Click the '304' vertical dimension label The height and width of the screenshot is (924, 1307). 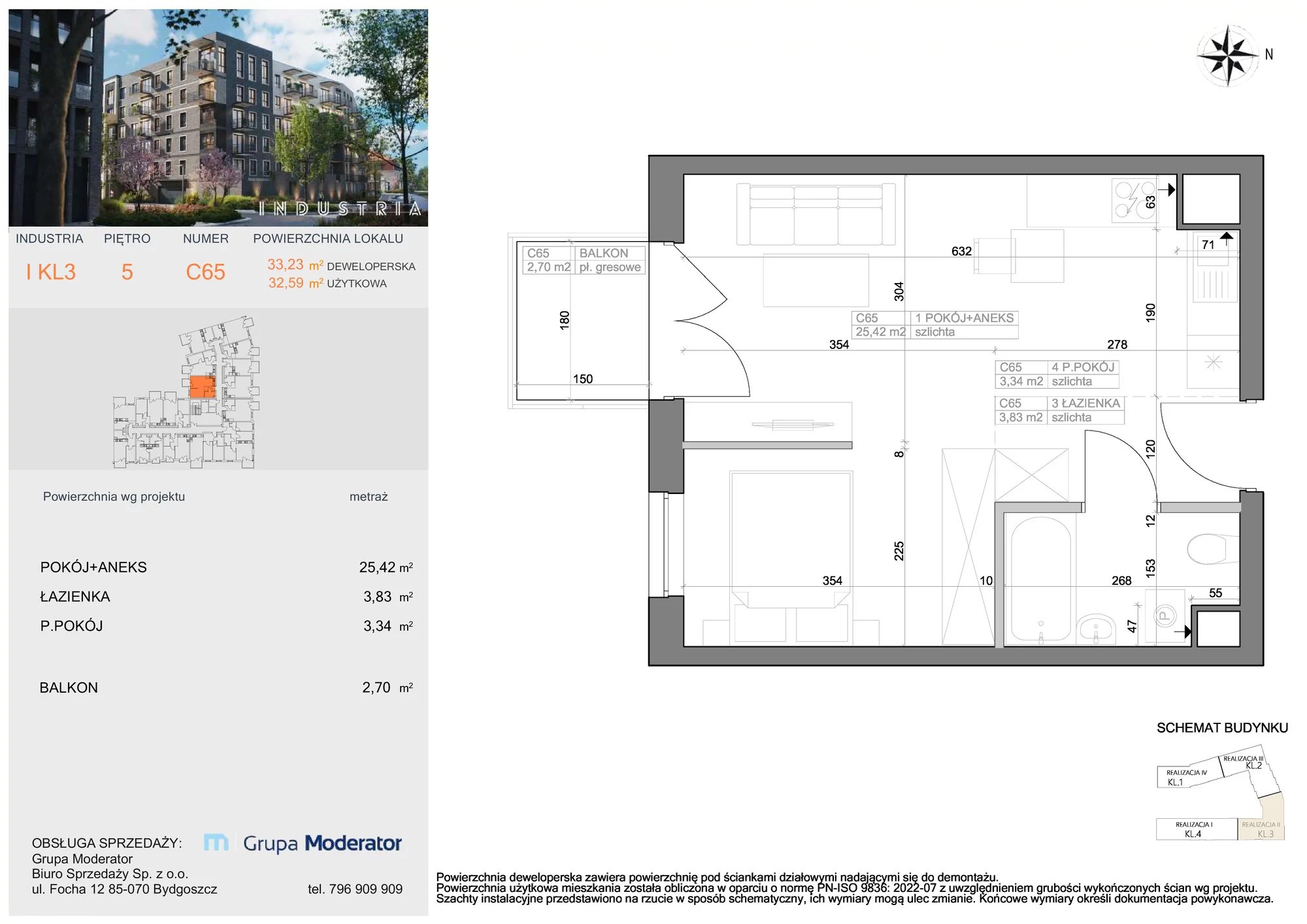pos(899,291)
